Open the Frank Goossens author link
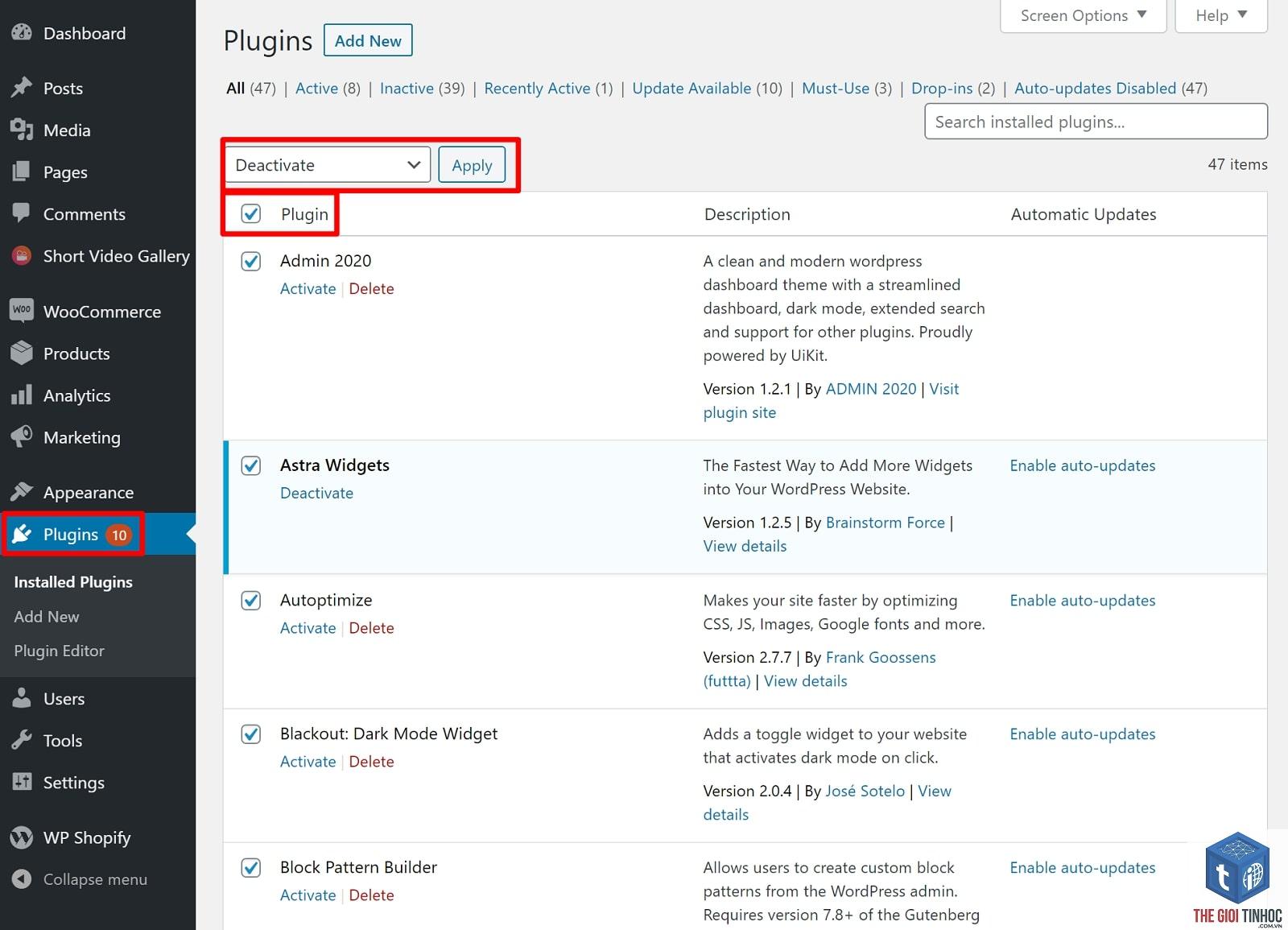The width and height of the screenshot is (1288, 930). coord(881,657)
